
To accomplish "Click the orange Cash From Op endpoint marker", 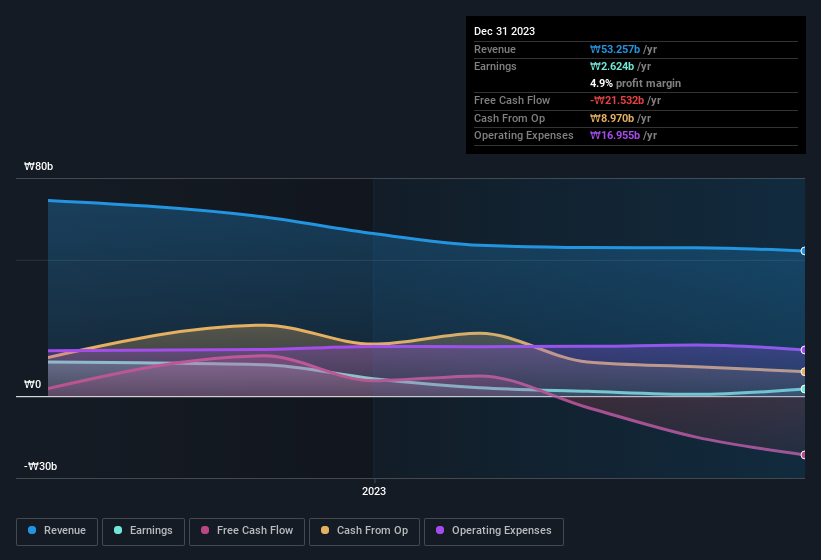I will pyautogui.click(x=804, y=372).
